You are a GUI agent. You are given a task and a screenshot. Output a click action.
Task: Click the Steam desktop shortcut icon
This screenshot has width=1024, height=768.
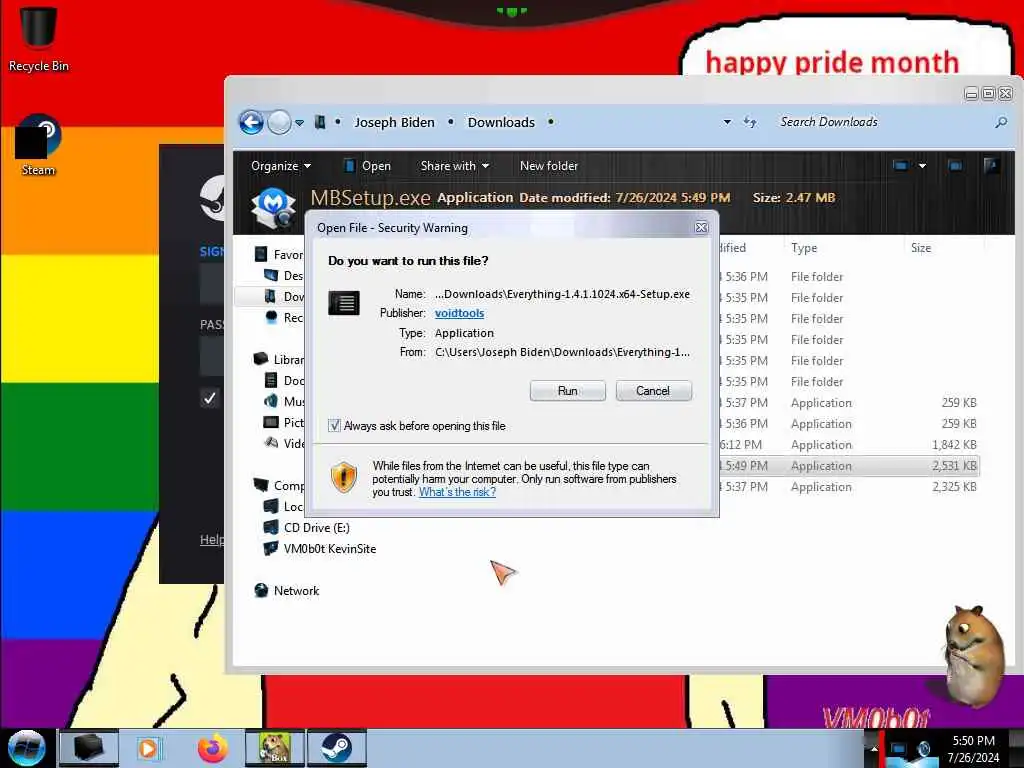(38, 145)
